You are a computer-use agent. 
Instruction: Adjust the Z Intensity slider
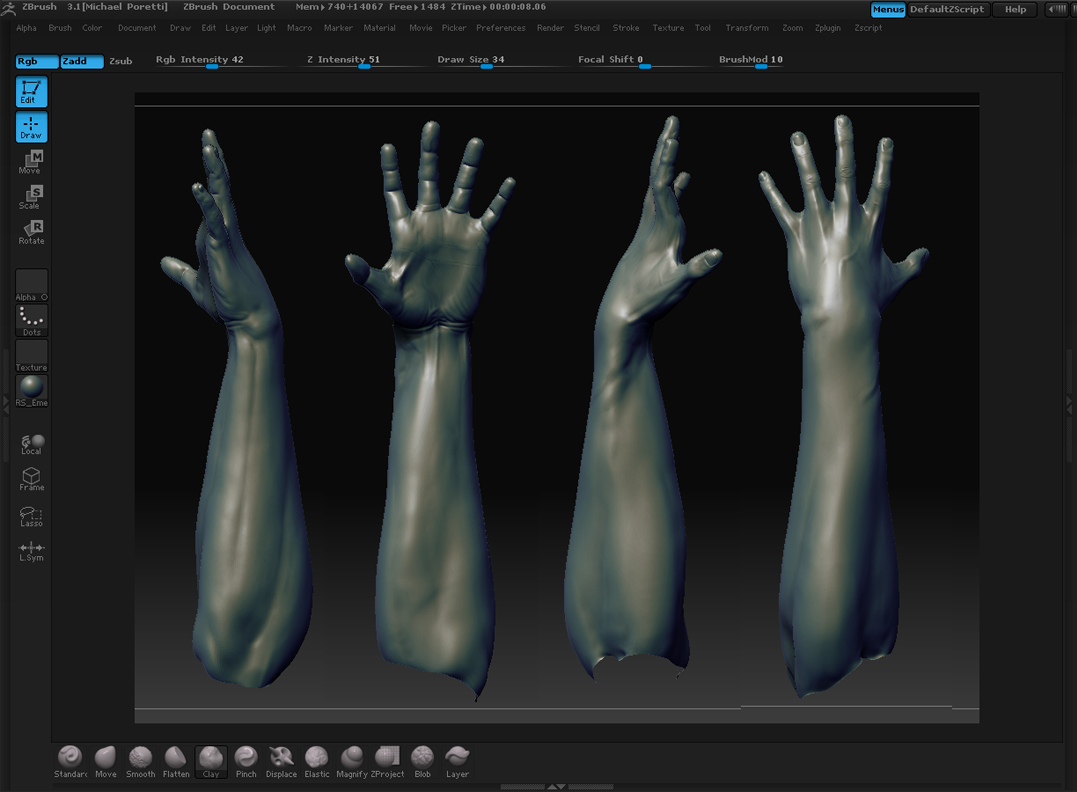click(365, 61)
